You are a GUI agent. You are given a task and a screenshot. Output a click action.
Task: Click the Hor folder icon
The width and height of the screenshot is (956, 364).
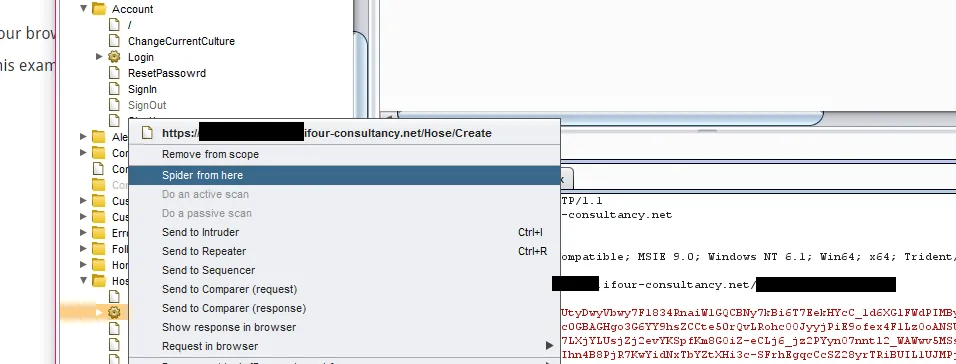99,265
